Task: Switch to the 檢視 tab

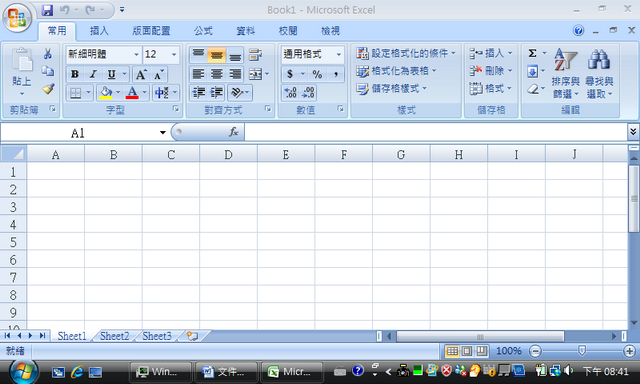Action: (330, 31)
